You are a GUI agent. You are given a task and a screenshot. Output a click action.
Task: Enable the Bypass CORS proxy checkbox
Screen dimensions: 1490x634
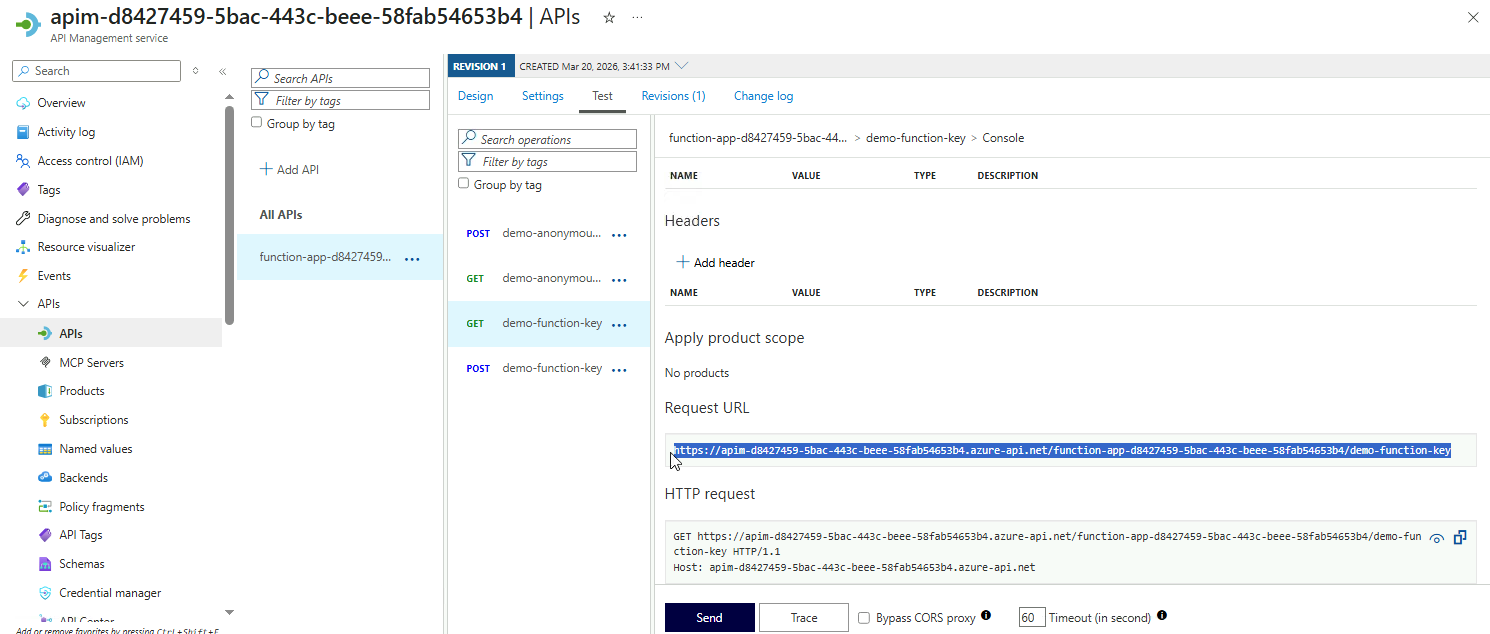[864, 618]
